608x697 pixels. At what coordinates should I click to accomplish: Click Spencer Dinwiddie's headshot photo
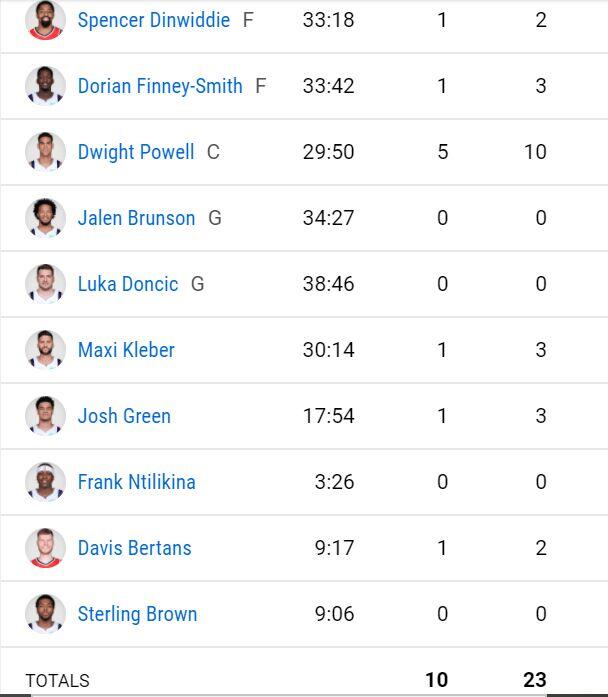[45, 20]
